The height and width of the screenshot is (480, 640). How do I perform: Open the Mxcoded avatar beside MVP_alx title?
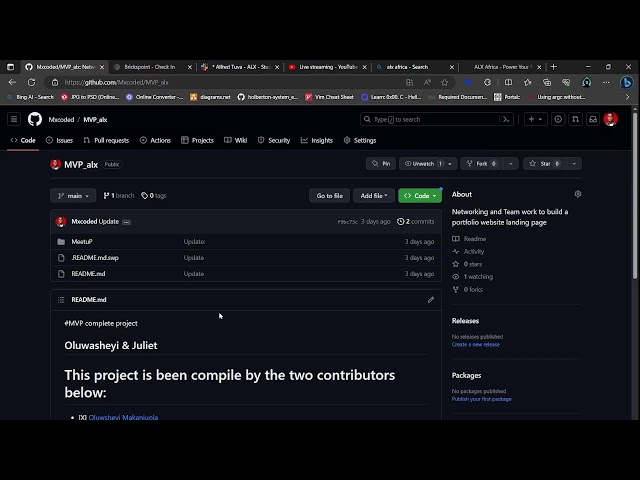pyautogui.click(x=56, y=164)
